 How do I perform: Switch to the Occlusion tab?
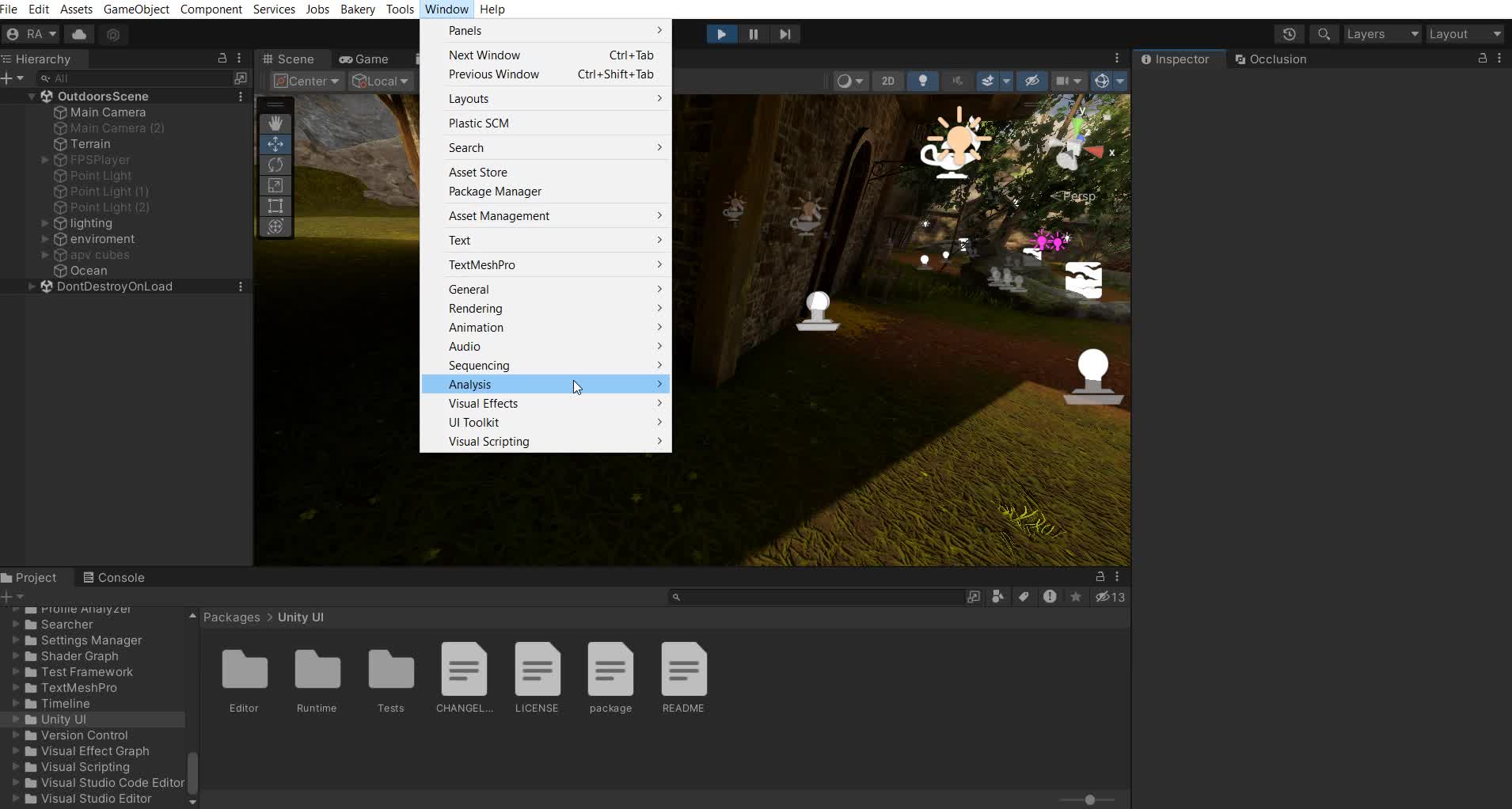coord(1277,59)
